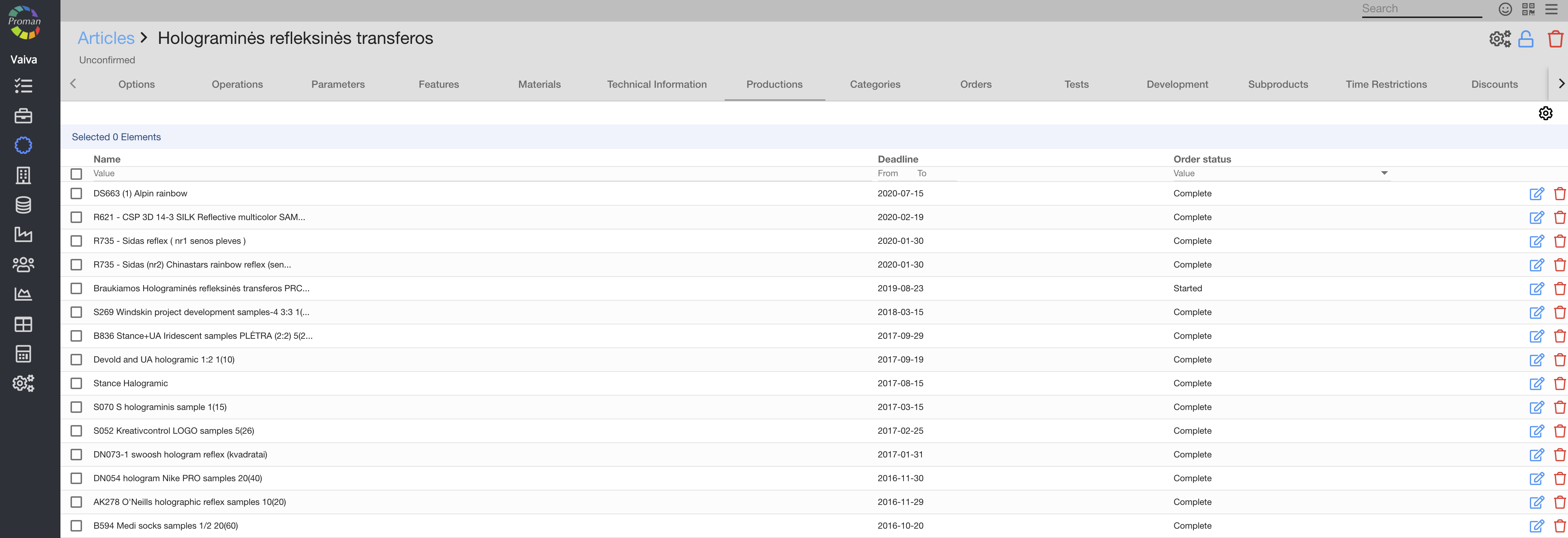
Task: Expand the Order status filter dropdown
Action: point(1383,173)
